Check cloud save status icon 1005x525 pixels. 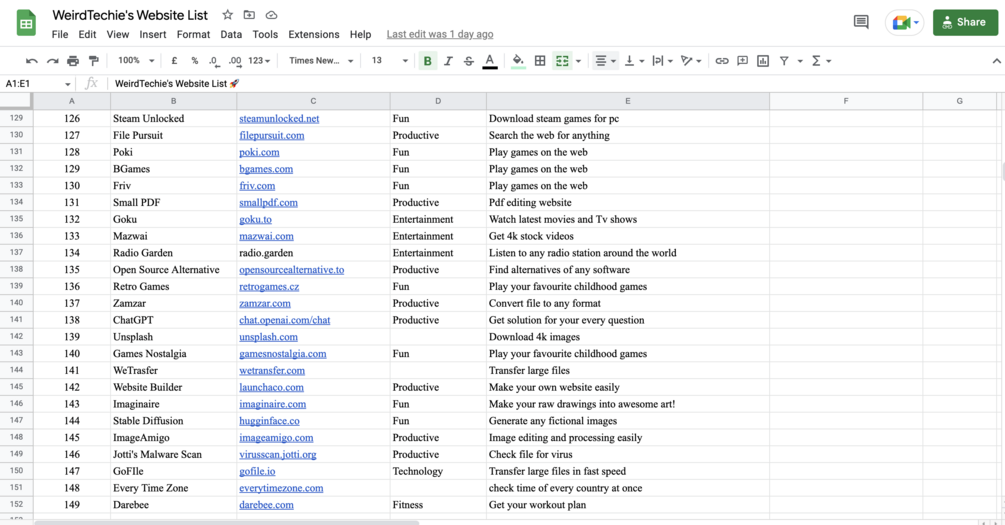tap(271, 15)
